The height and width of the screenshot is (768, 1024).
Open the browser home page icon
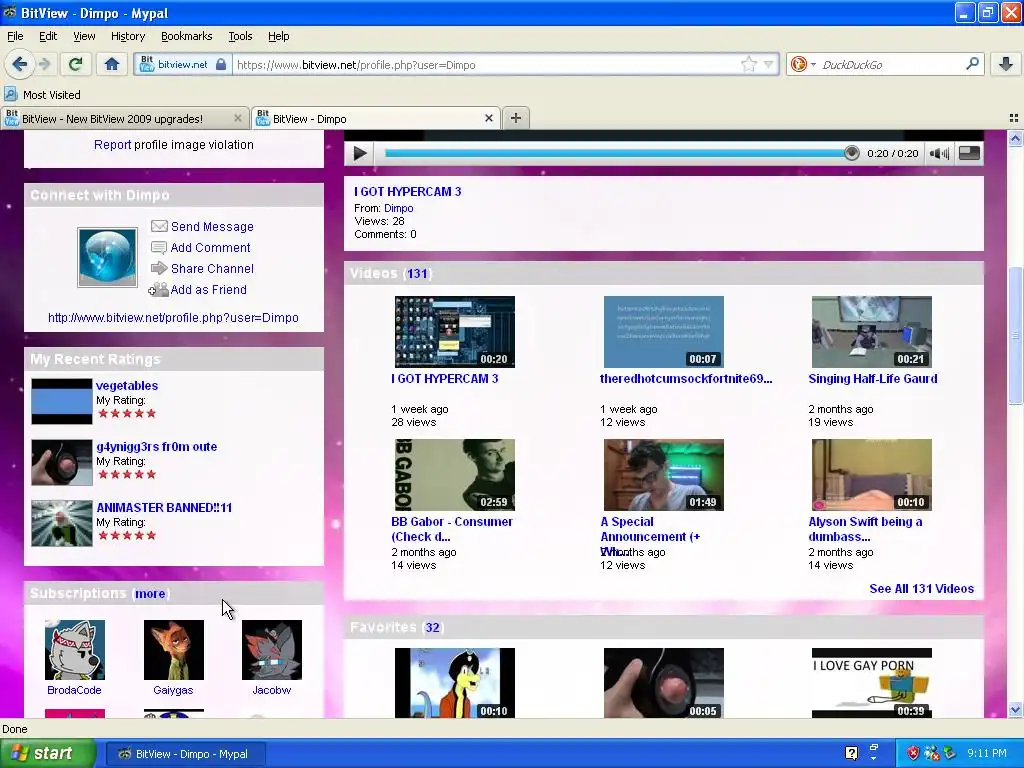coord(112,64)
